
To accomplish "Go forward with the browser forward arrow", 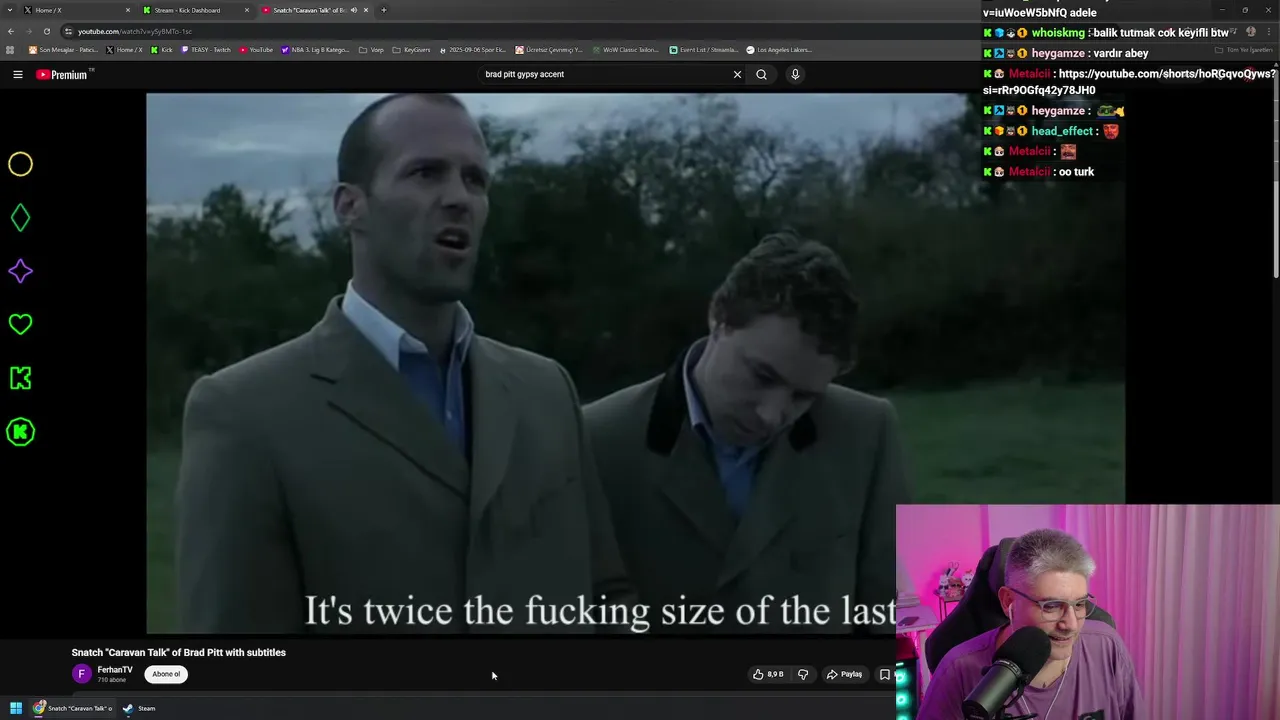I will tap(29, 31).
